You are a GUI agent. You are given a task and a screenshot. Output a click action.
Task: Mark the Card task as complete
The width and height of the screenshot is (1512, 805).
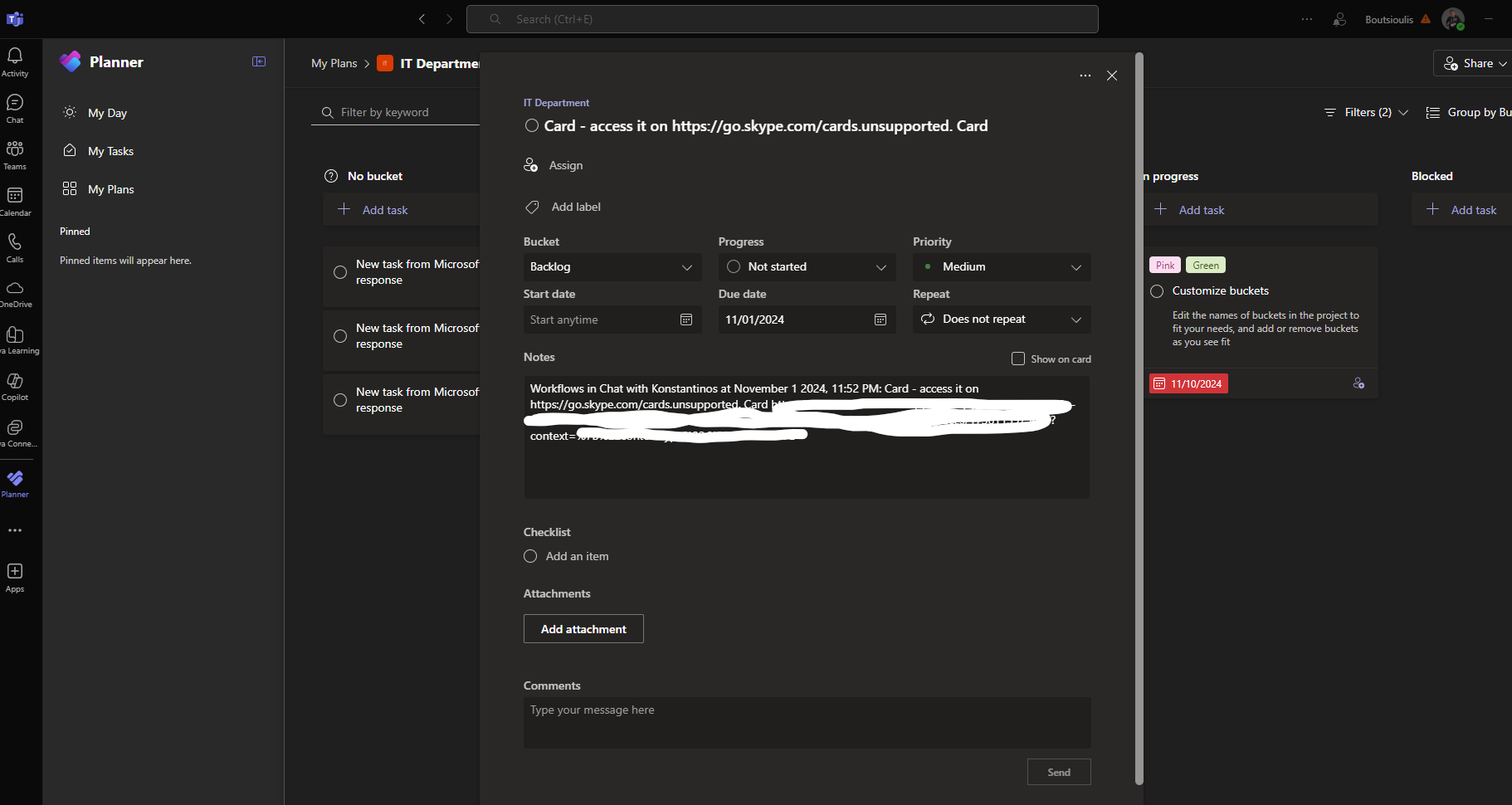532,125
